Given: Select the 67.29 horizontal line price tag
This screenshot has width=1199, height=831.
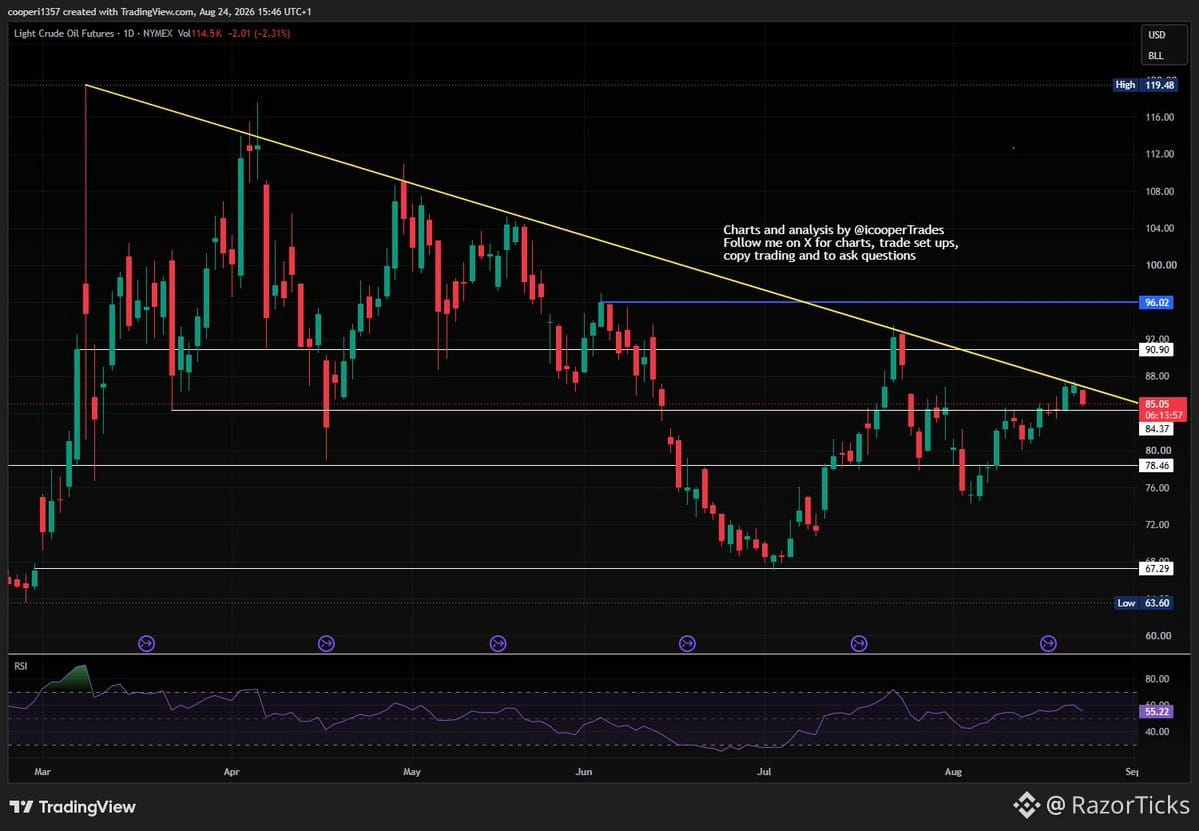Looking at the screenshot, I should pyautogui.click(x=1158, y=569).
